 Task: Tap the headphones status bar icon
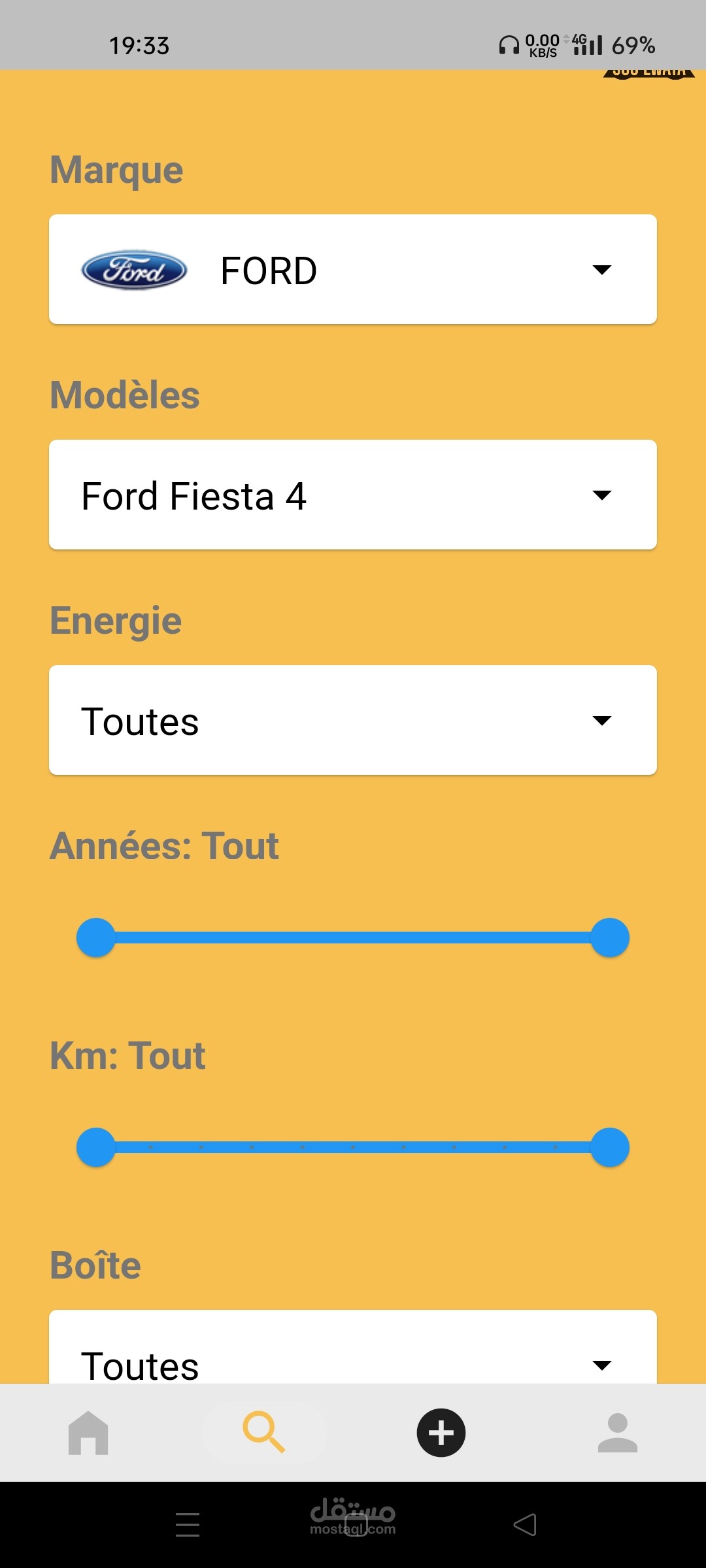509,45
